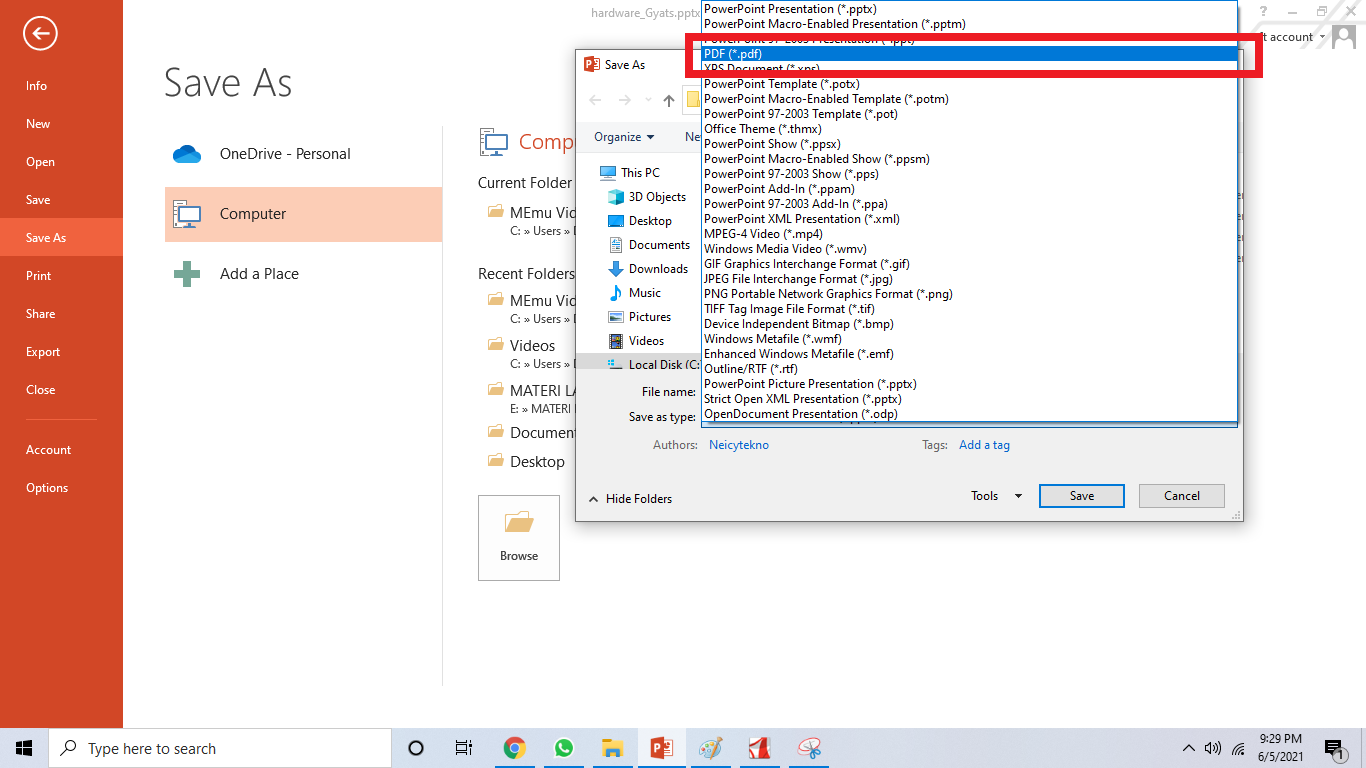
Task: Open the Videos recent folder
Action: coord(530,354)
